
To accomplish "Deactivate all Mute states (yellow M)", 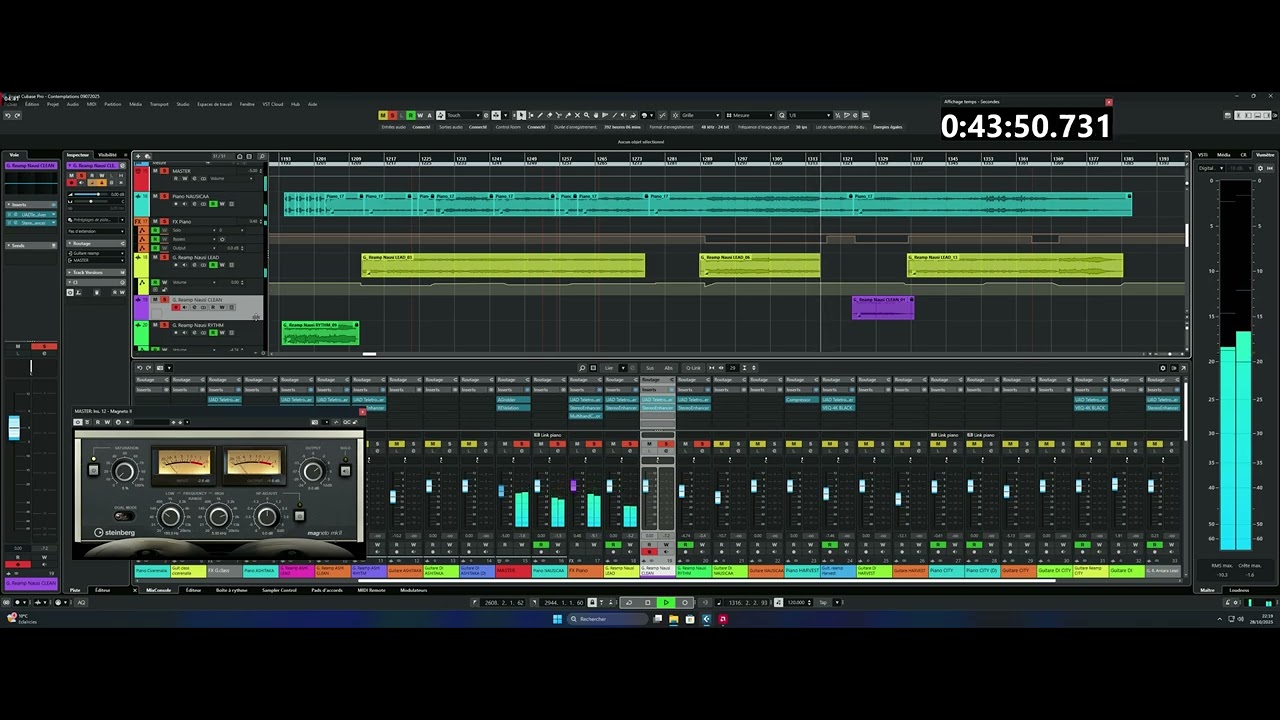I will click(x=383, y=115).
